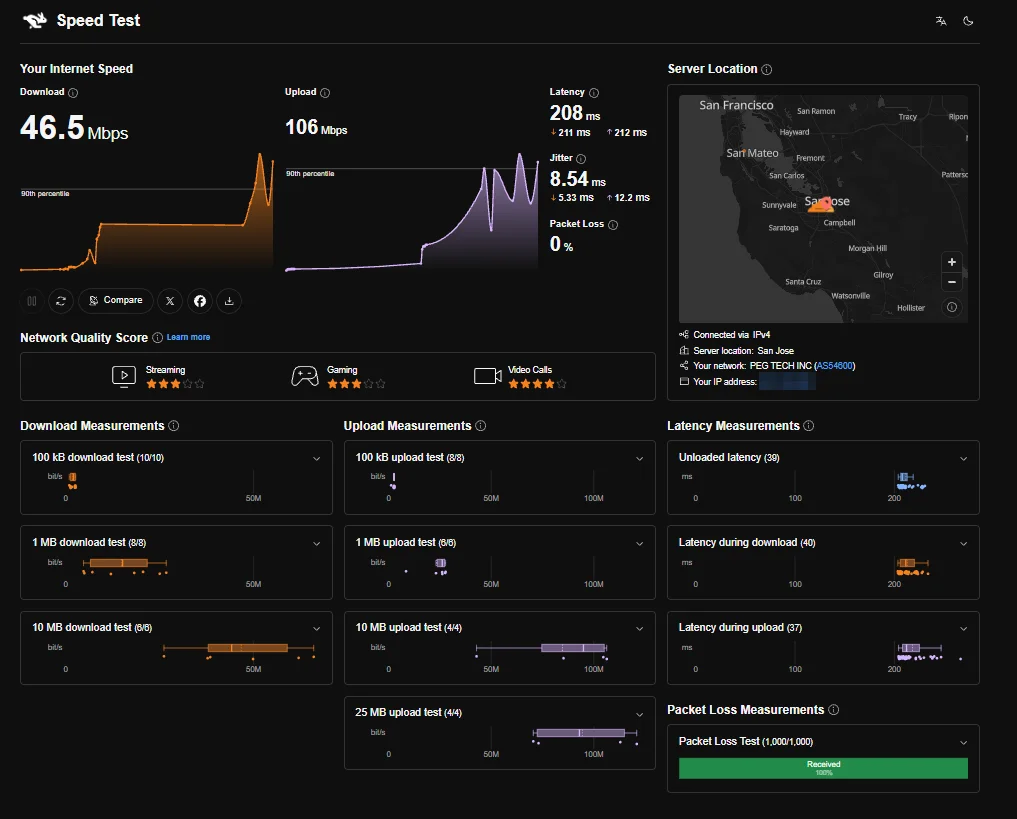This screenshot has width=1017, height=819.
Task: Zoom in on the server map
Action: click(951, 262)
